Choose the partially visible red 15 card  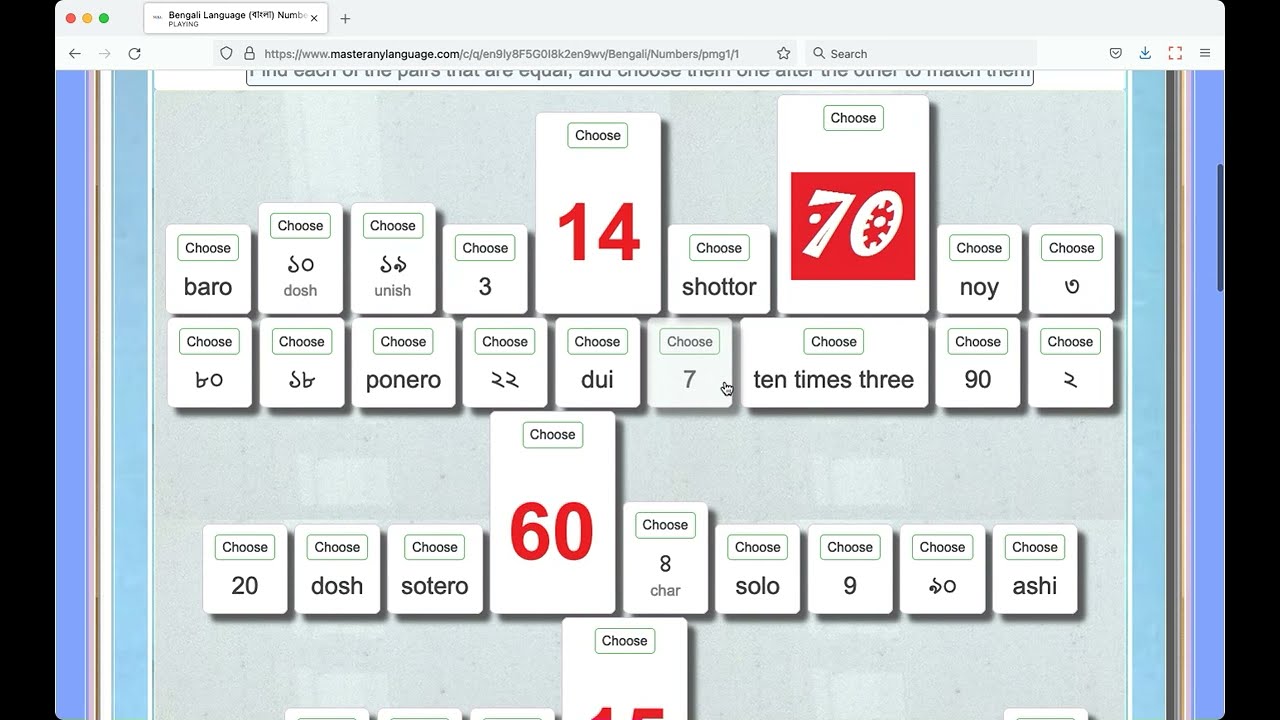click(x=625, y=640)
